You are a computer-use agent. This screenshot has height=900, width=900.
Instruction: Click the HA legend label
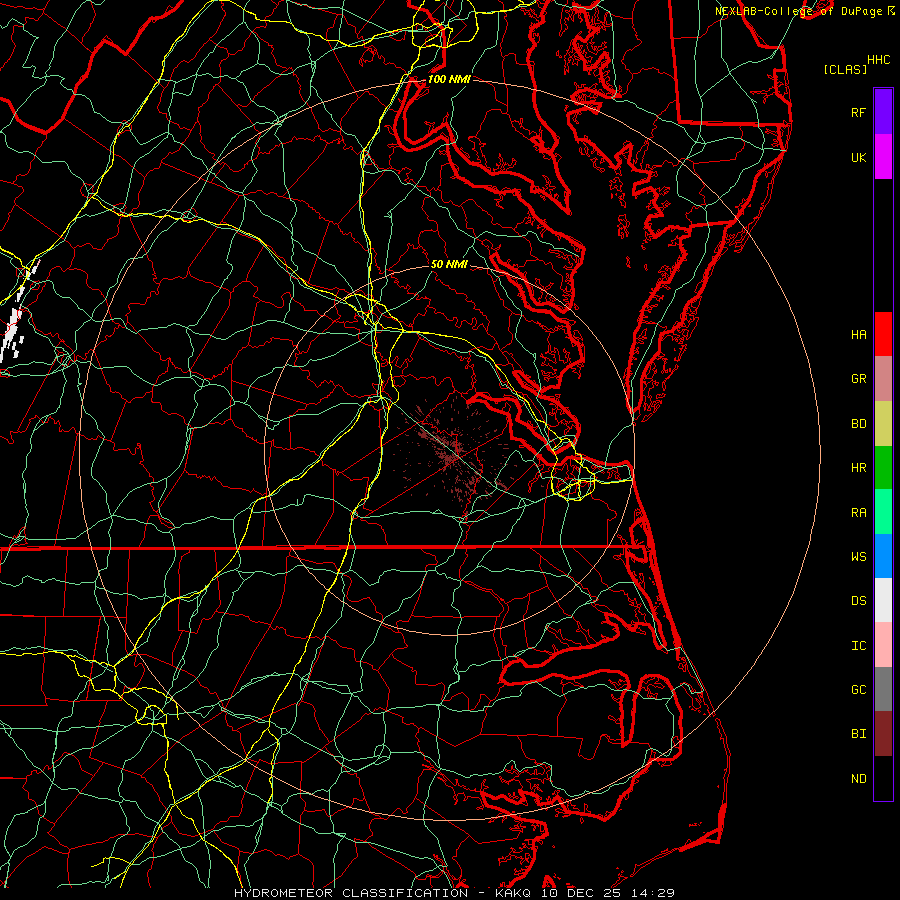click(x=858, y=335)
